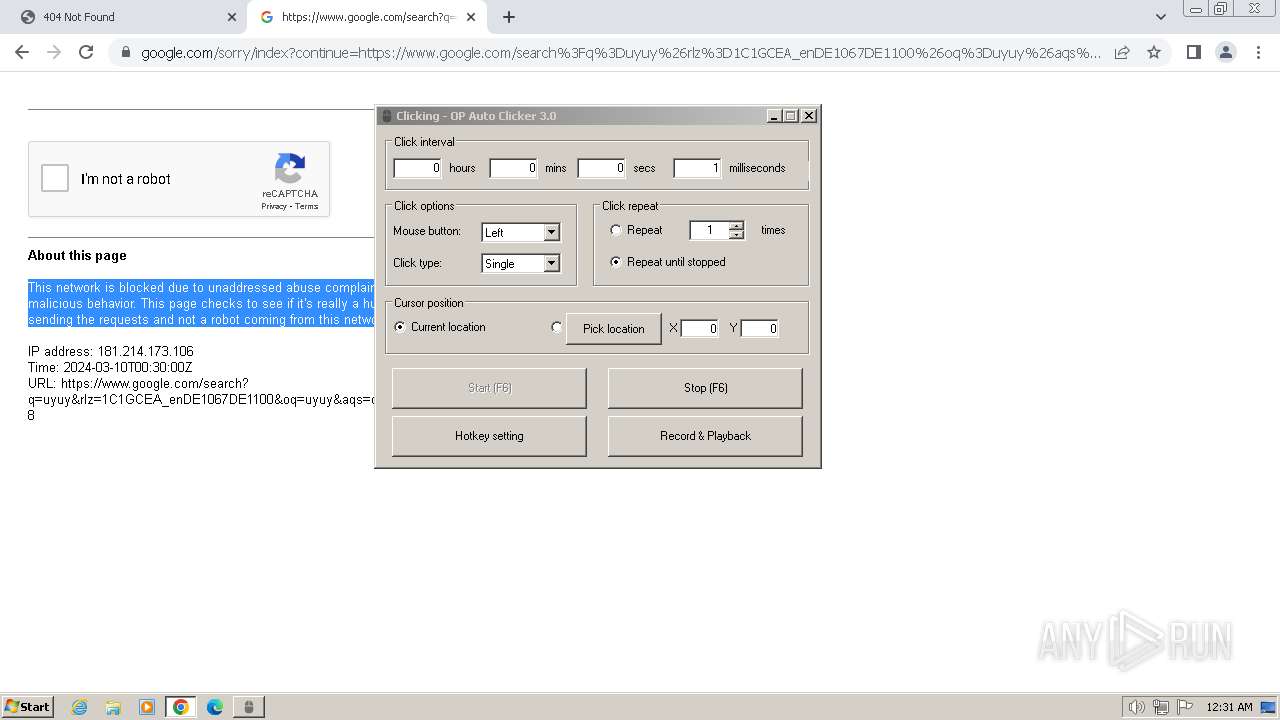Open the Click type dropdown
The height and width of the screenshot is (720, 1280).
coord(521,263)
